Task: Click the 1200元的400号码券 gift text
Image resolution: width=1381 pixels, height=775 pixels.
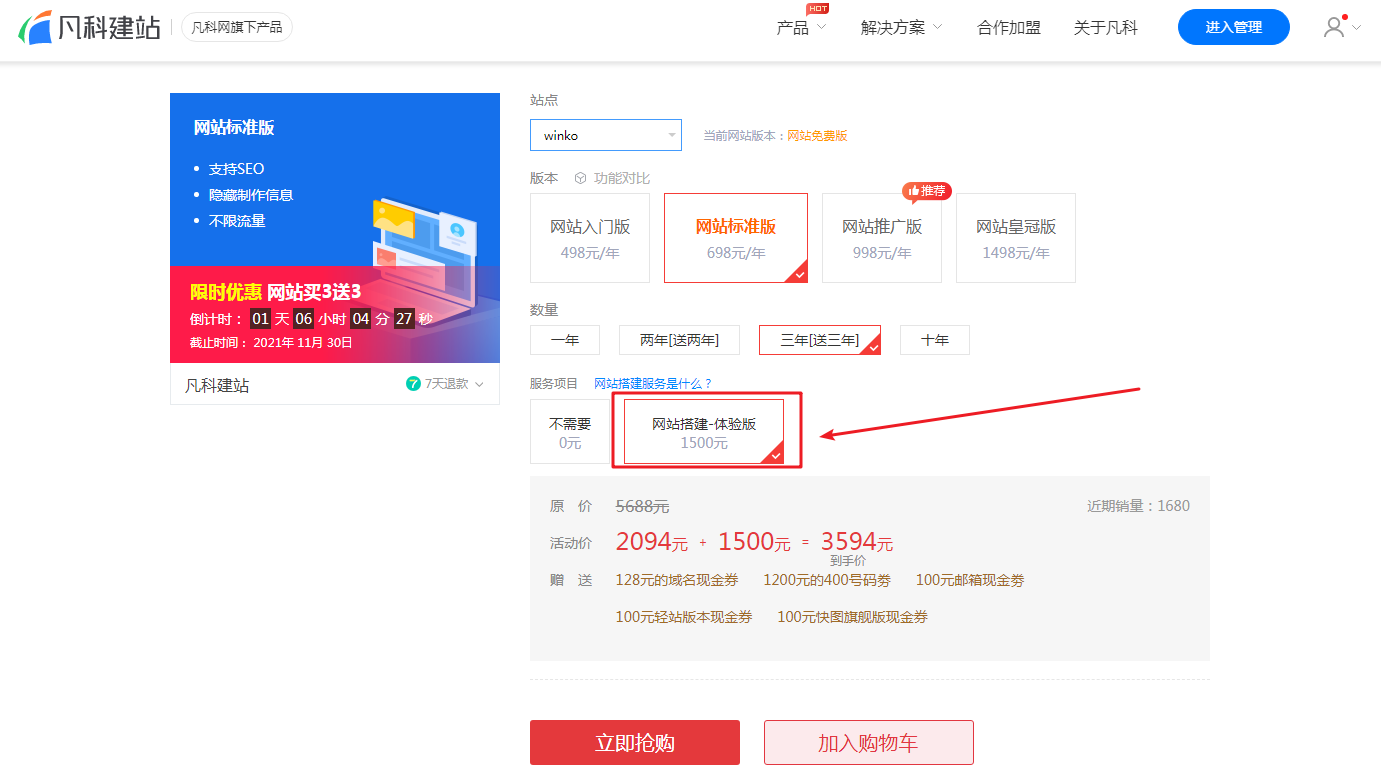Action: coord(827,580)
